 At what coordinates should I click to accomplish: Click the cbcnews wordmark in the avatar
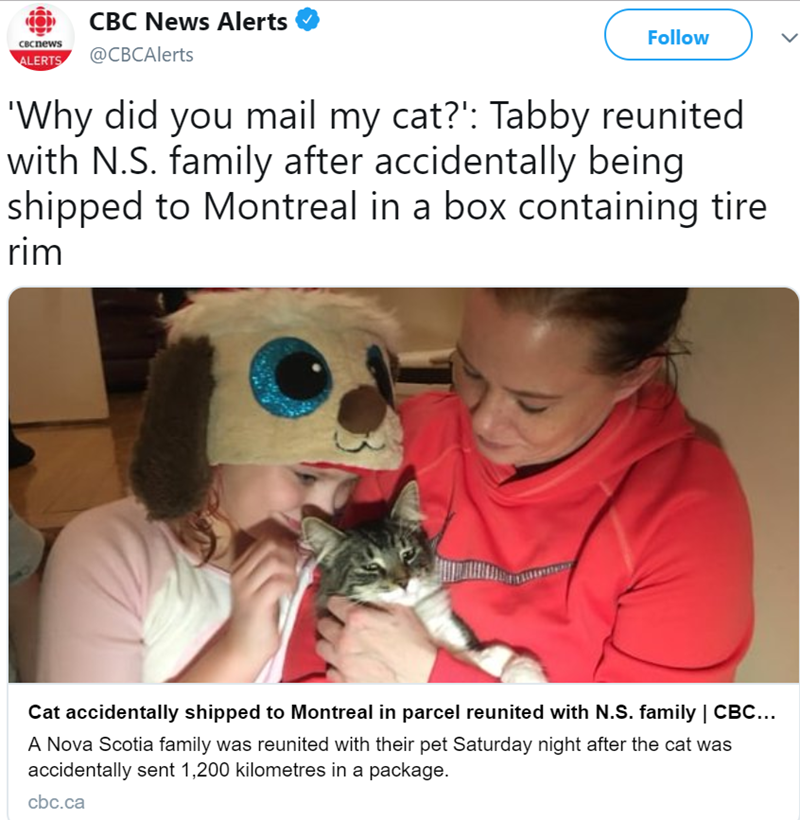click(x=41, y=45)
